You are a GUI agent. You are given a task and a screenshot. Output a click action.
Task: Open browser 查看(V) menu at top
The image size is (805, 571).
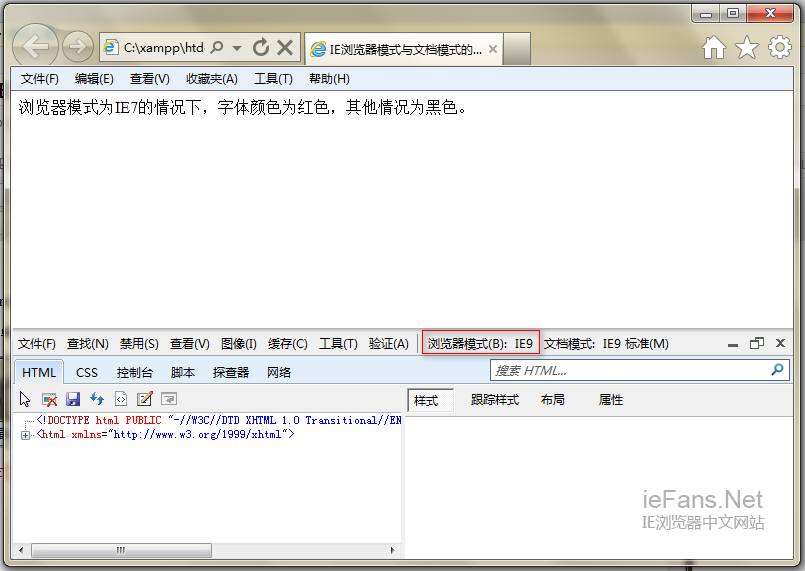tap(149, 79)
